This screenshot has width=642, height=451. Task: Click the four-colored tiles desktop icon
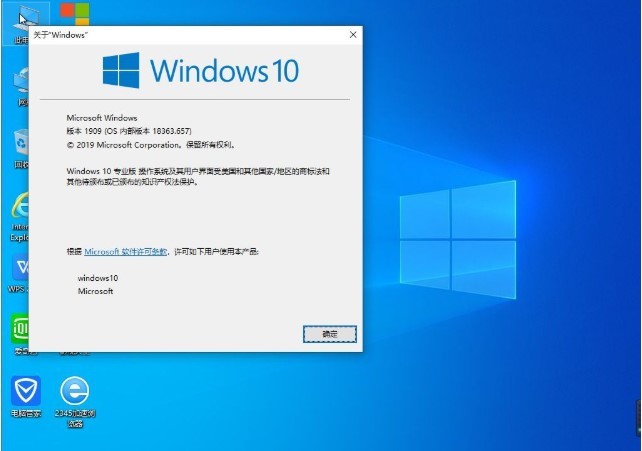(x=73, y=14)
